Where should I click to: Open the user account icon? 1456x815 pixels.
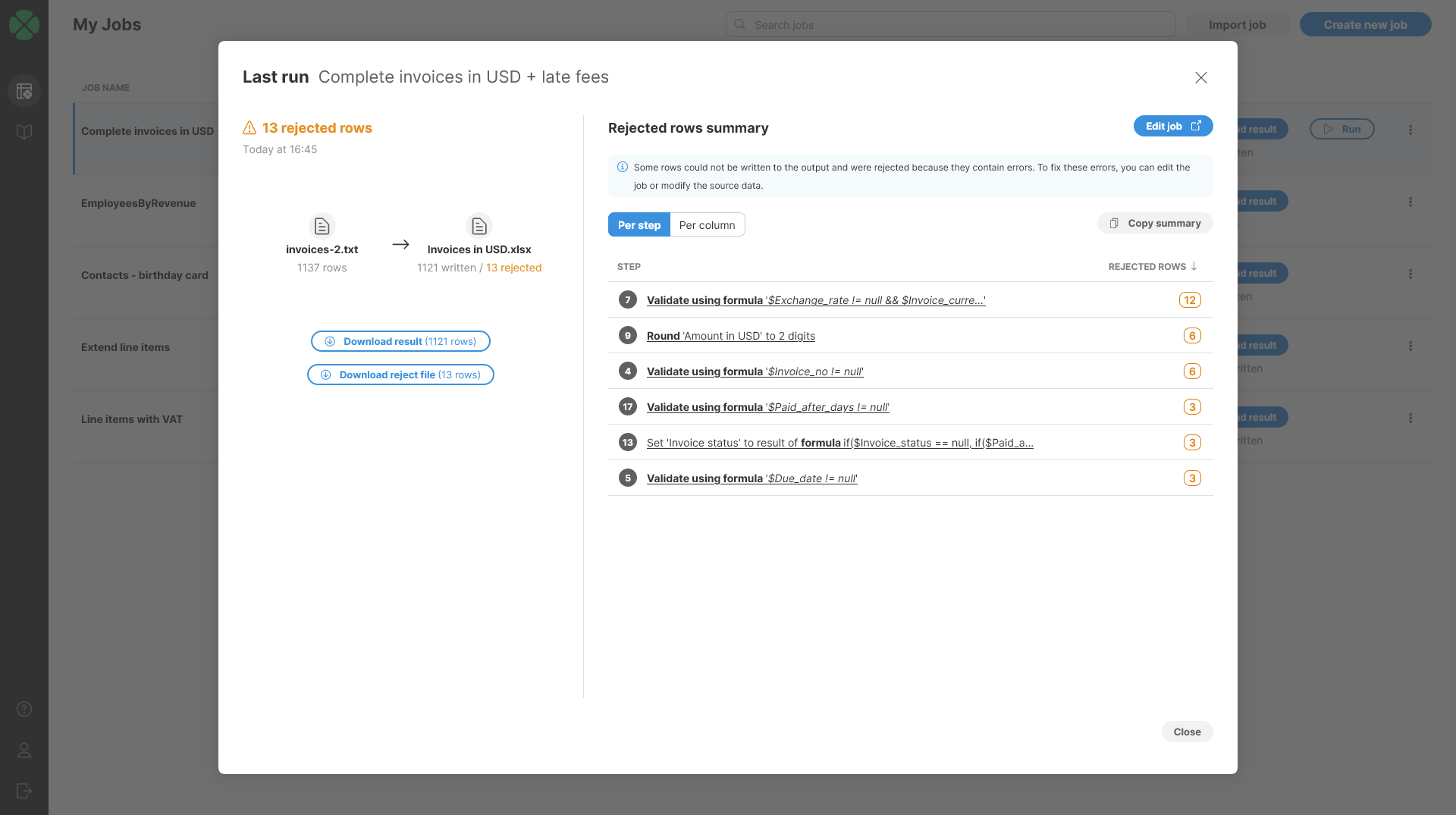tap(24, 750)
